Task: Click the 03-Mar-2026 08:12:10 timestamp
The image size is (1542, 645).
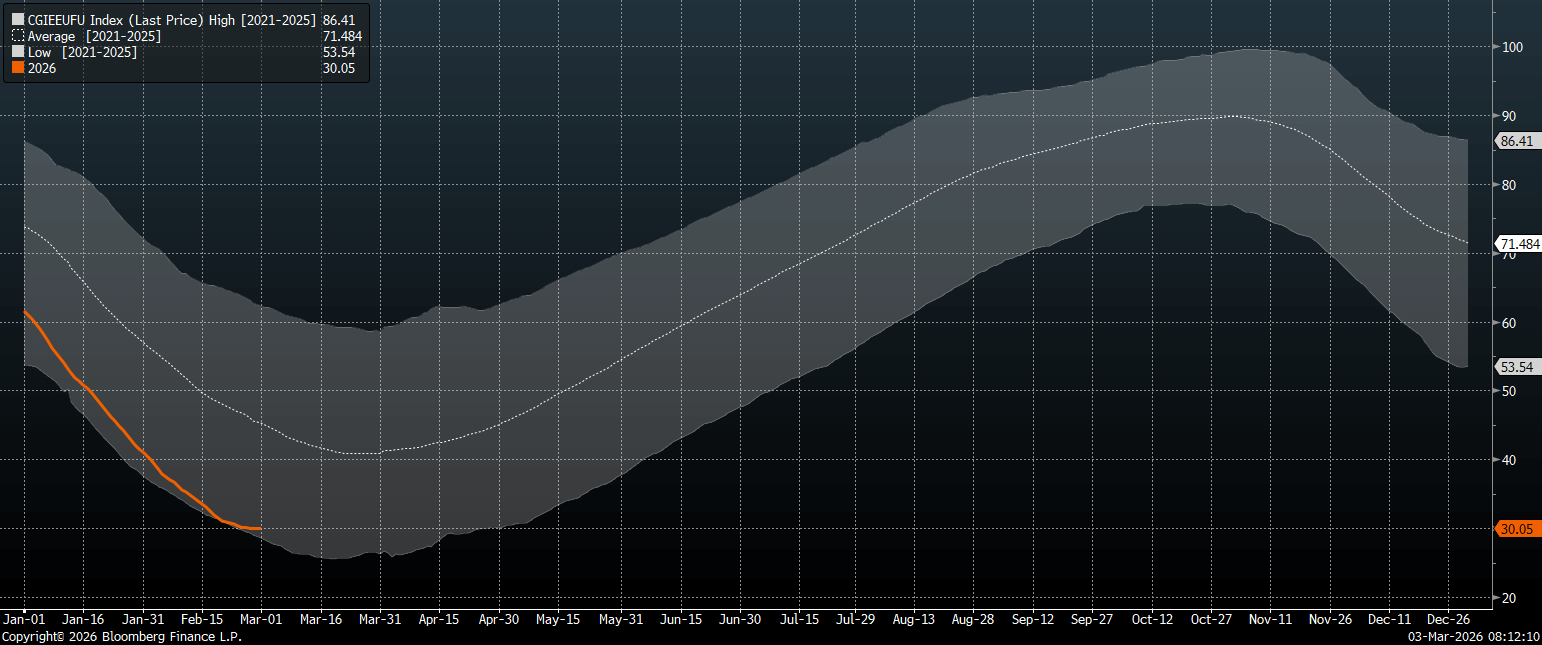Action: coord(1474,637)
